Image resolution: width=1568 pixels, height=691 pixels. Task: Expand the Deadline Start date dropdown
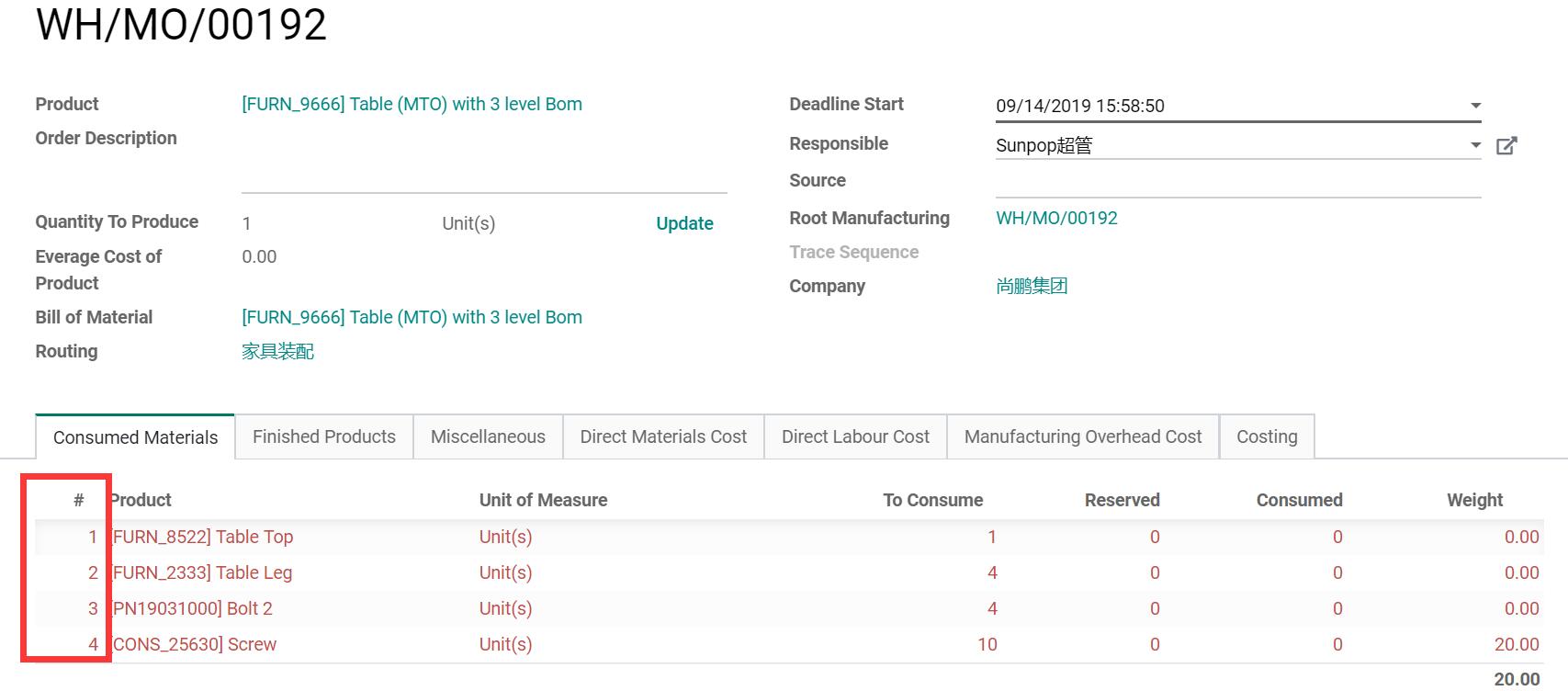click(x=1475, y=106)
